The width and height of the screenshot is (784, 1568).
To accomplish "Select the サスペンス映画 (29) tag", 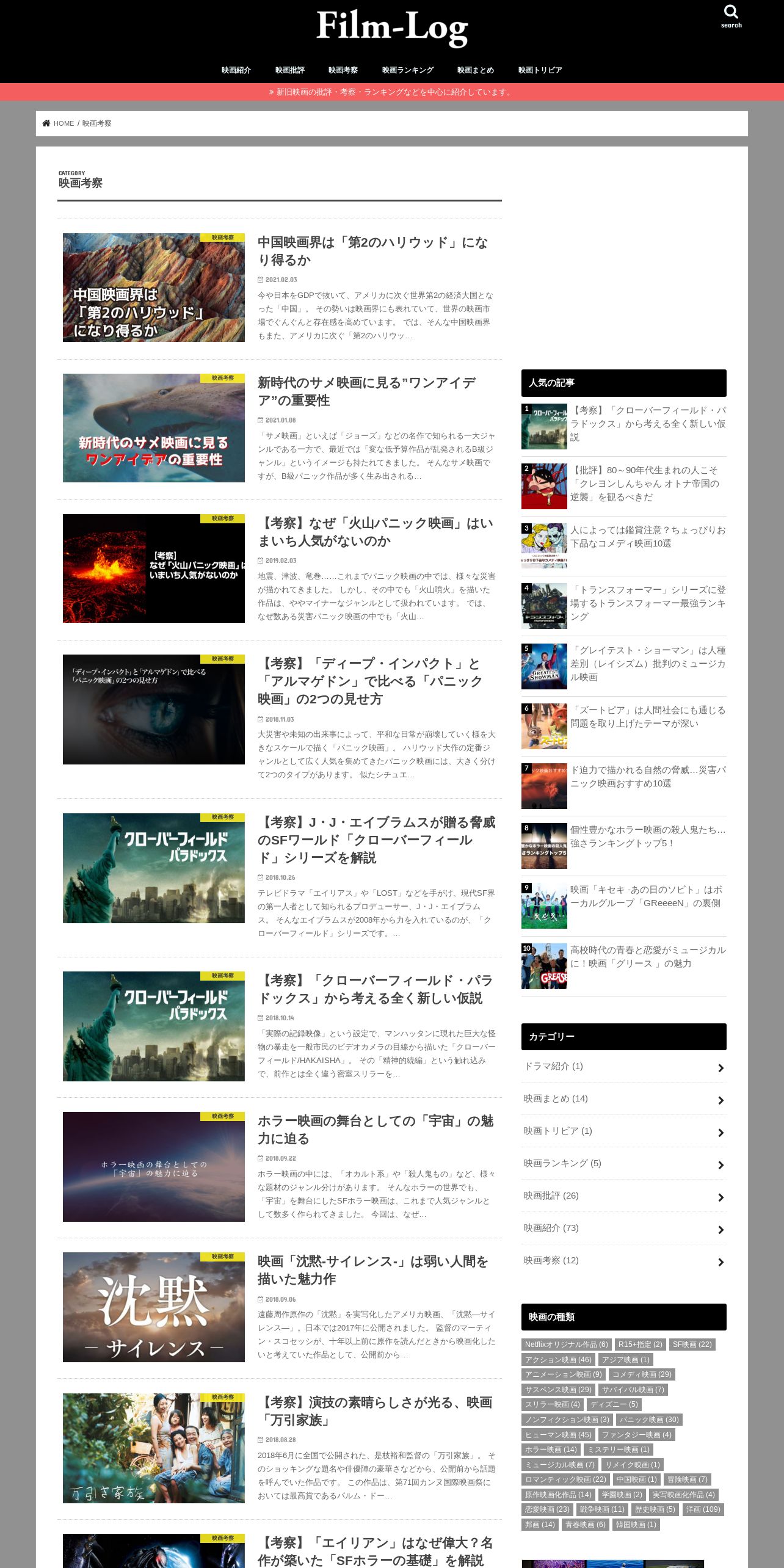I will tap(558, 1390).
